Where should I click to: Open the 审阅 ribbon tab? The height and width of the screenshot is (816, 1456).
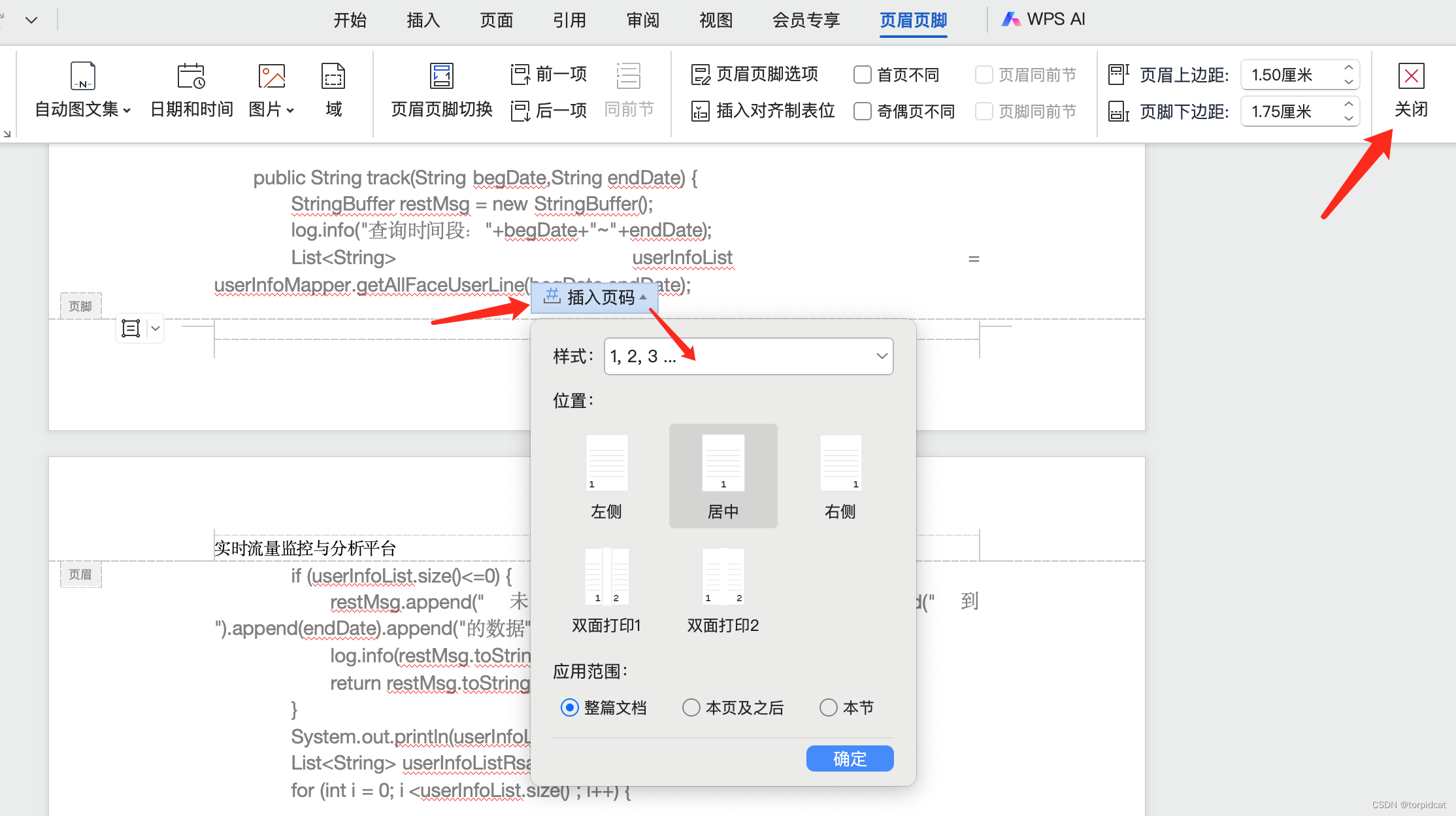(642, 20)
